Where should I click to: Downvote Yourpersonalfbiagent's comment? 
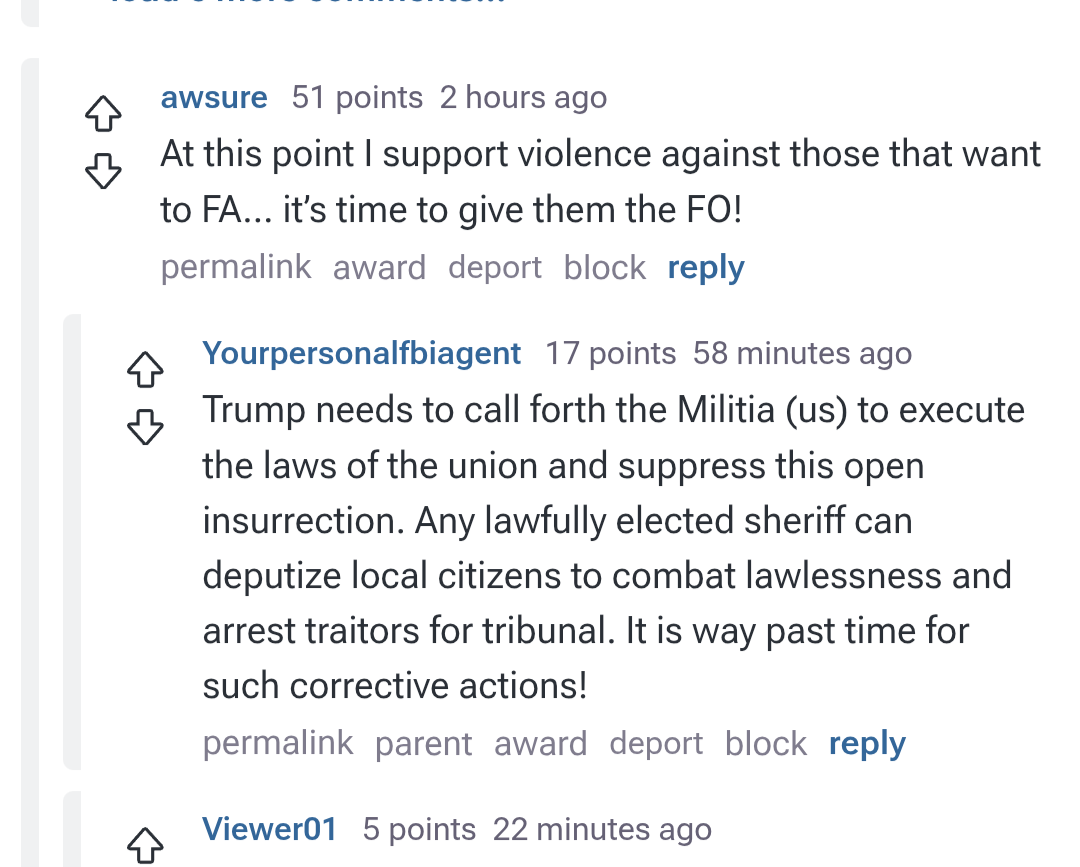(x=145, y=427)
